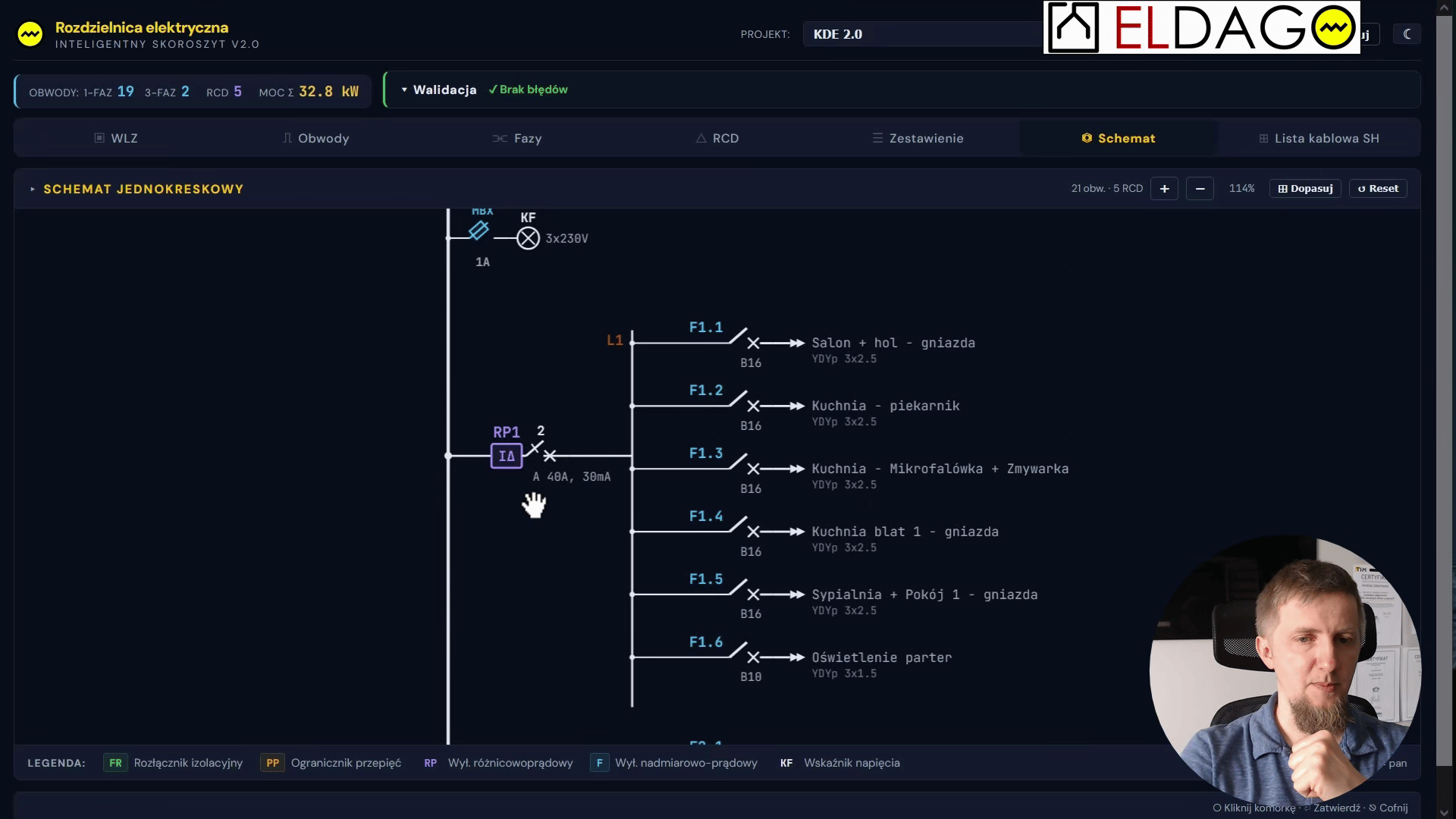Click the yellow app logo icon

(30, 34)
